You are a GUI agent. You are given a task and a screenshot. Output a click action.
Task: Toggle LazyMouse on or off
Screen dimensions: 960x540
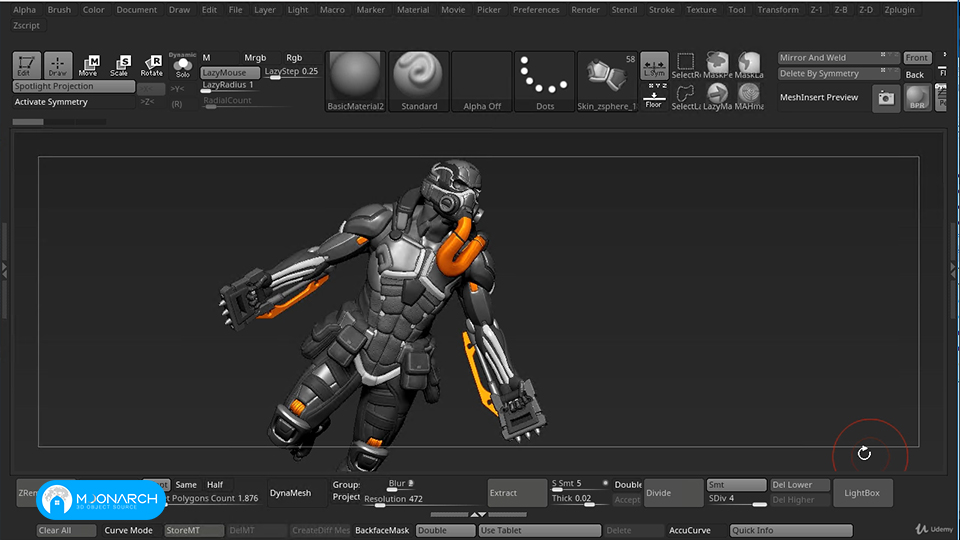tap(230, 72)
